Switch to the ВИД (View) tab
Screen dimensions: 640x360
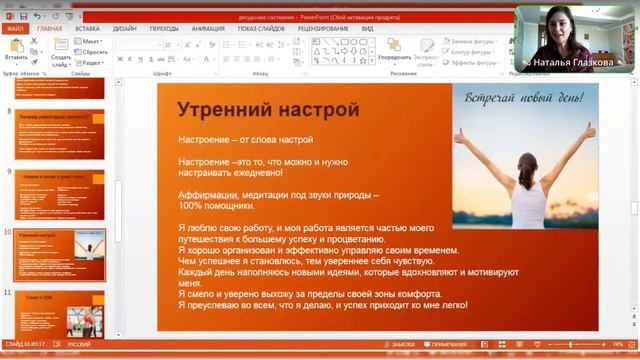point(367,29)
